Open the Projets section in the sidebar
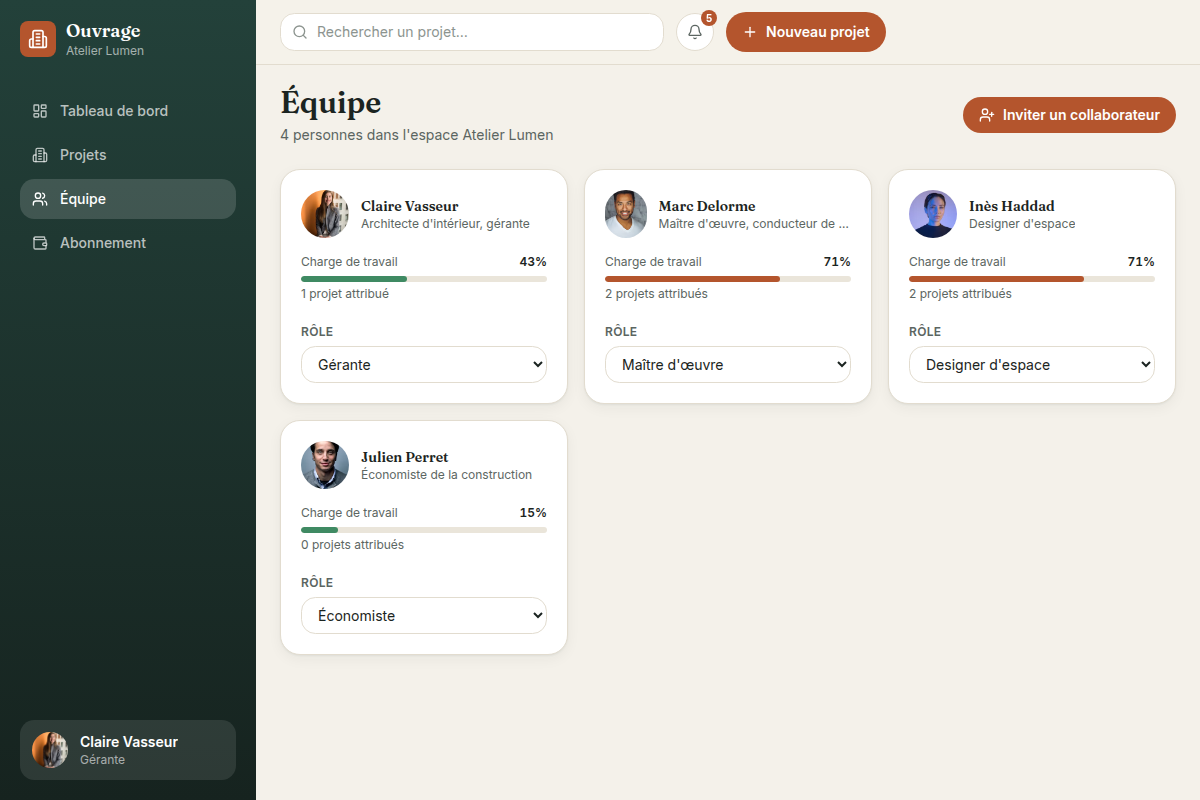Viewport: 1200px width, 800px height. tap(128, 155)
